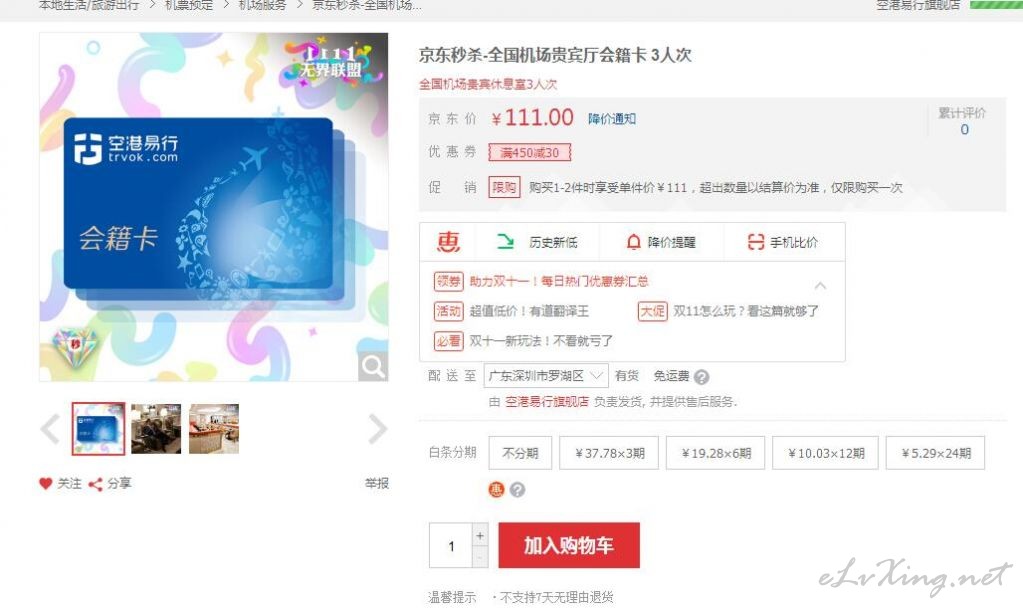The image size is (1023, 610).
Task: Open the 机场服务 breadcrumb item
Action: point(262,5)
